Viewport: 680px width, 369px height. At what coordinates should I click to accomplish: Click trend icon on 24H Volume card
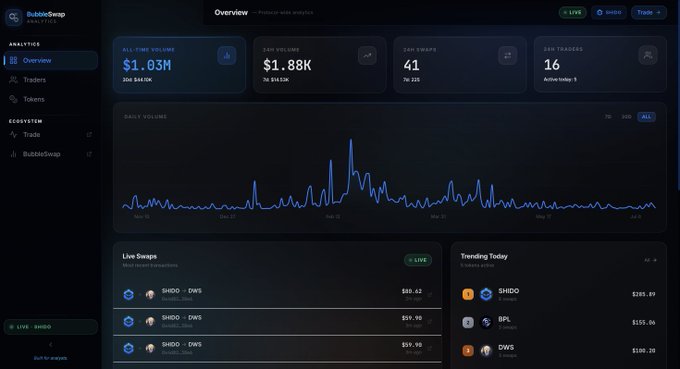coord(367,56)
